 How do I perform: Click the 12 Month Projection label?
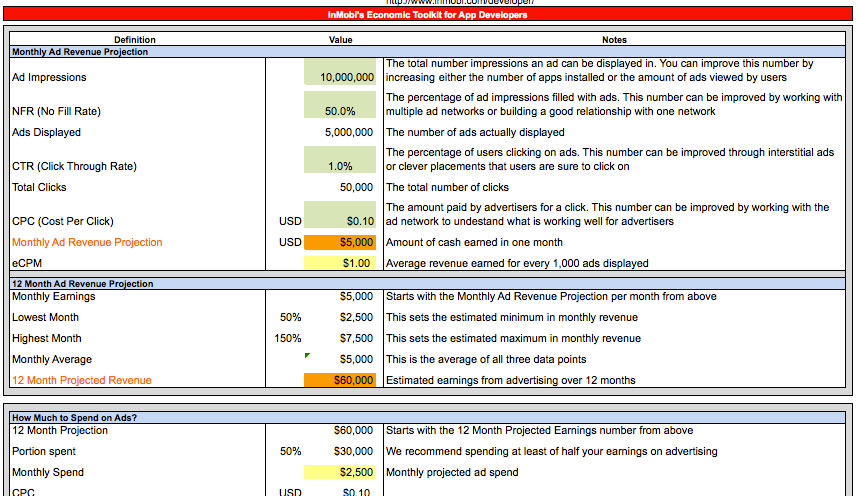60,431
